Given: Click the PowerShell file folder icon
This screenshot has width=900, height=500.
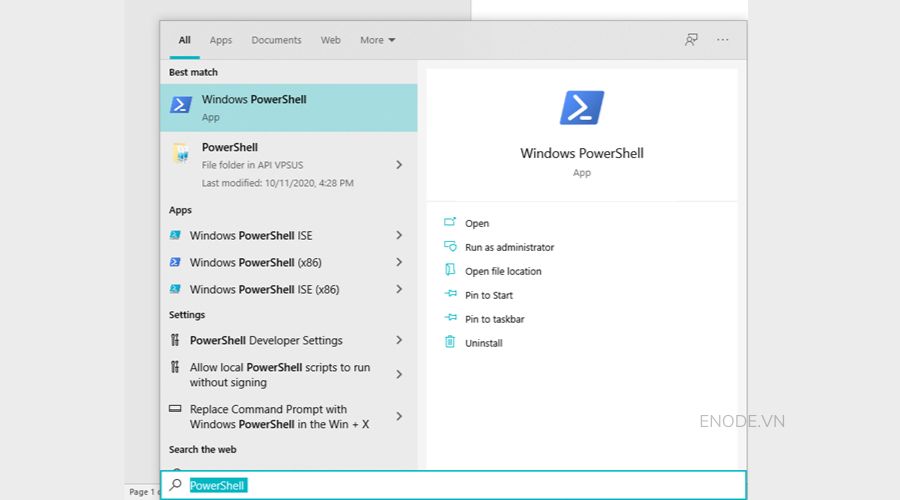Looking at the screenshot, I should coord(181,153).
